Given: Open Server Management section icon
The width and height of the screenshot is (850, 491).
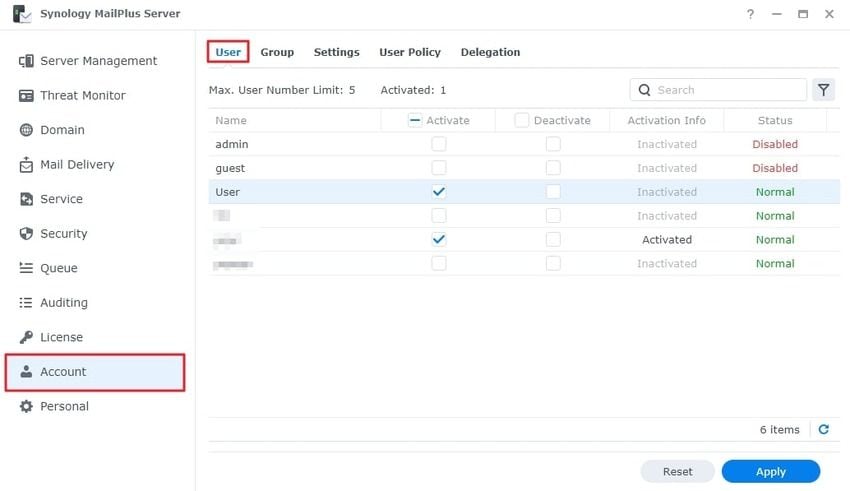Looking at the screenshot, I should 27,61.
